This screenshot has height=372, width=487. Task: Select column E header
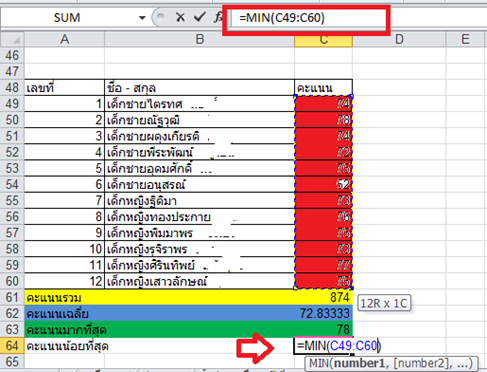pos(465,39)
